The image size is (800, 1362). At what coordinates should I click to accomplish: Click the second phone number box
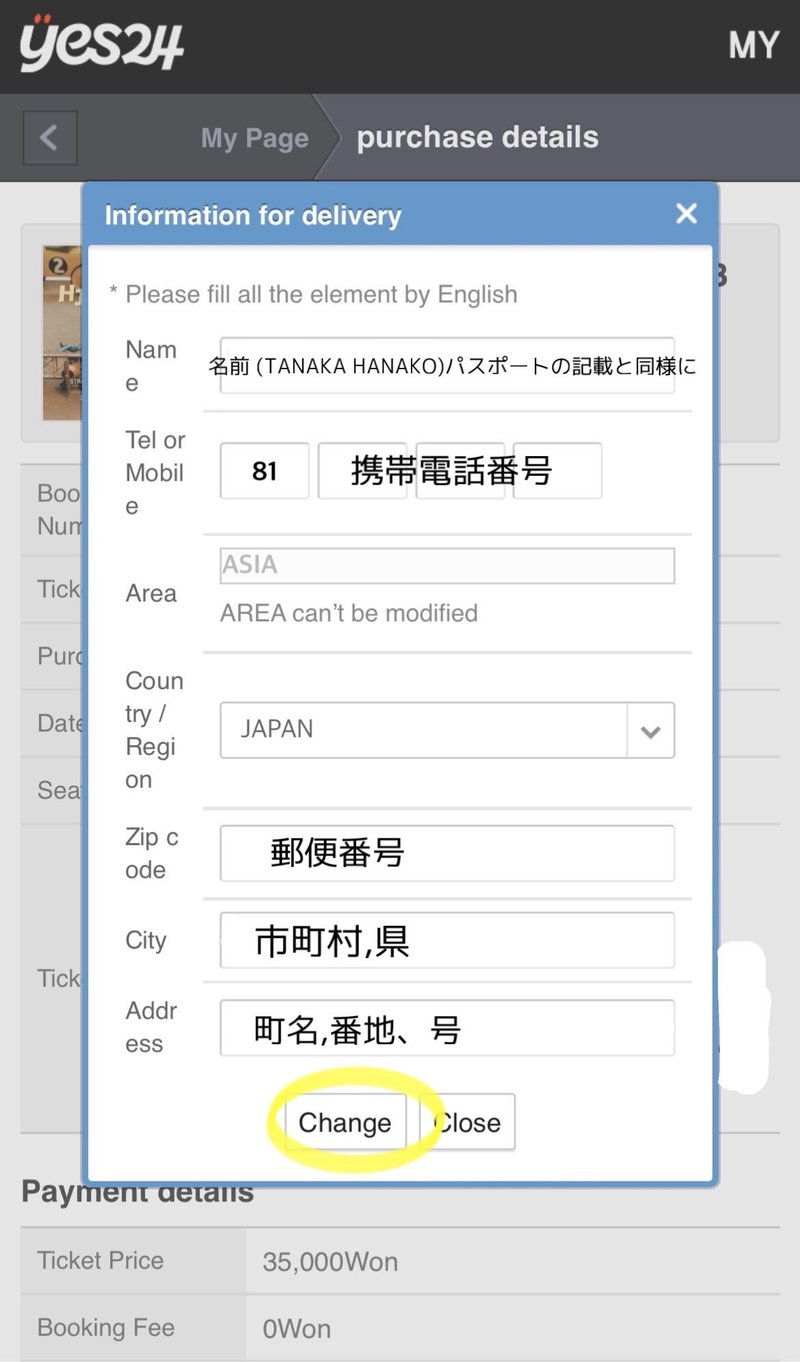click(361, 470)
